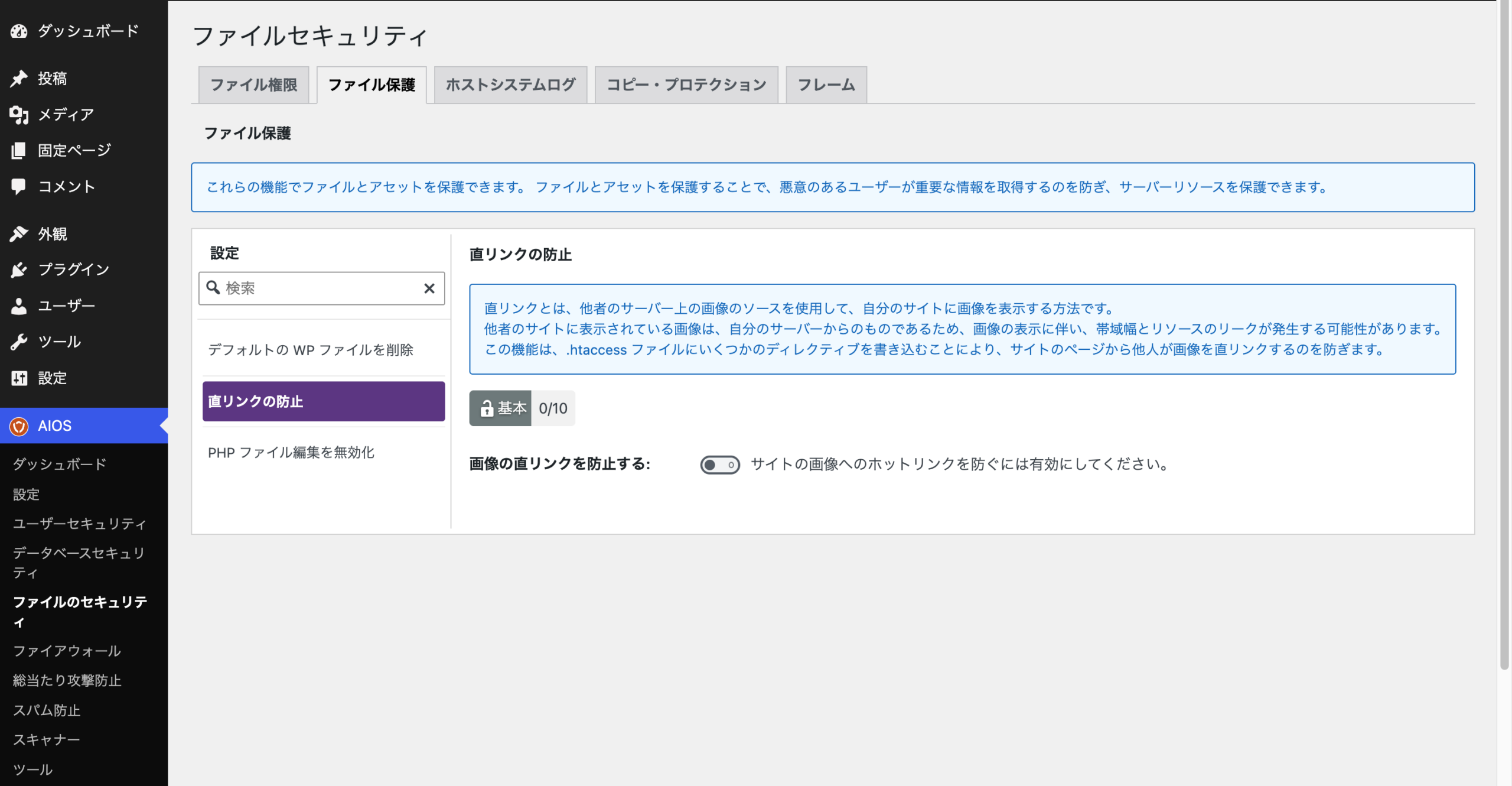Click the plug icon beside プラグイン
This screenshot has width=1512, height=786.
19,270
